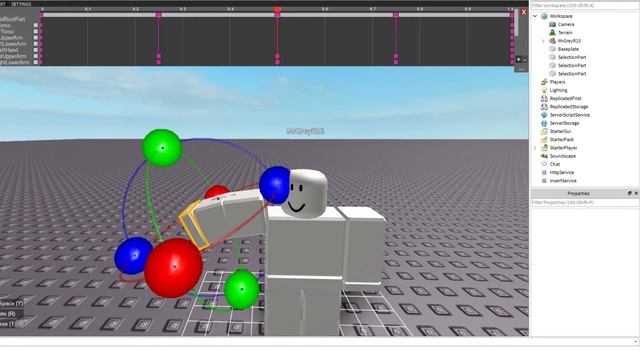
Task: Click the RightUpperArm keyframe at playhead
Action: 277,56
